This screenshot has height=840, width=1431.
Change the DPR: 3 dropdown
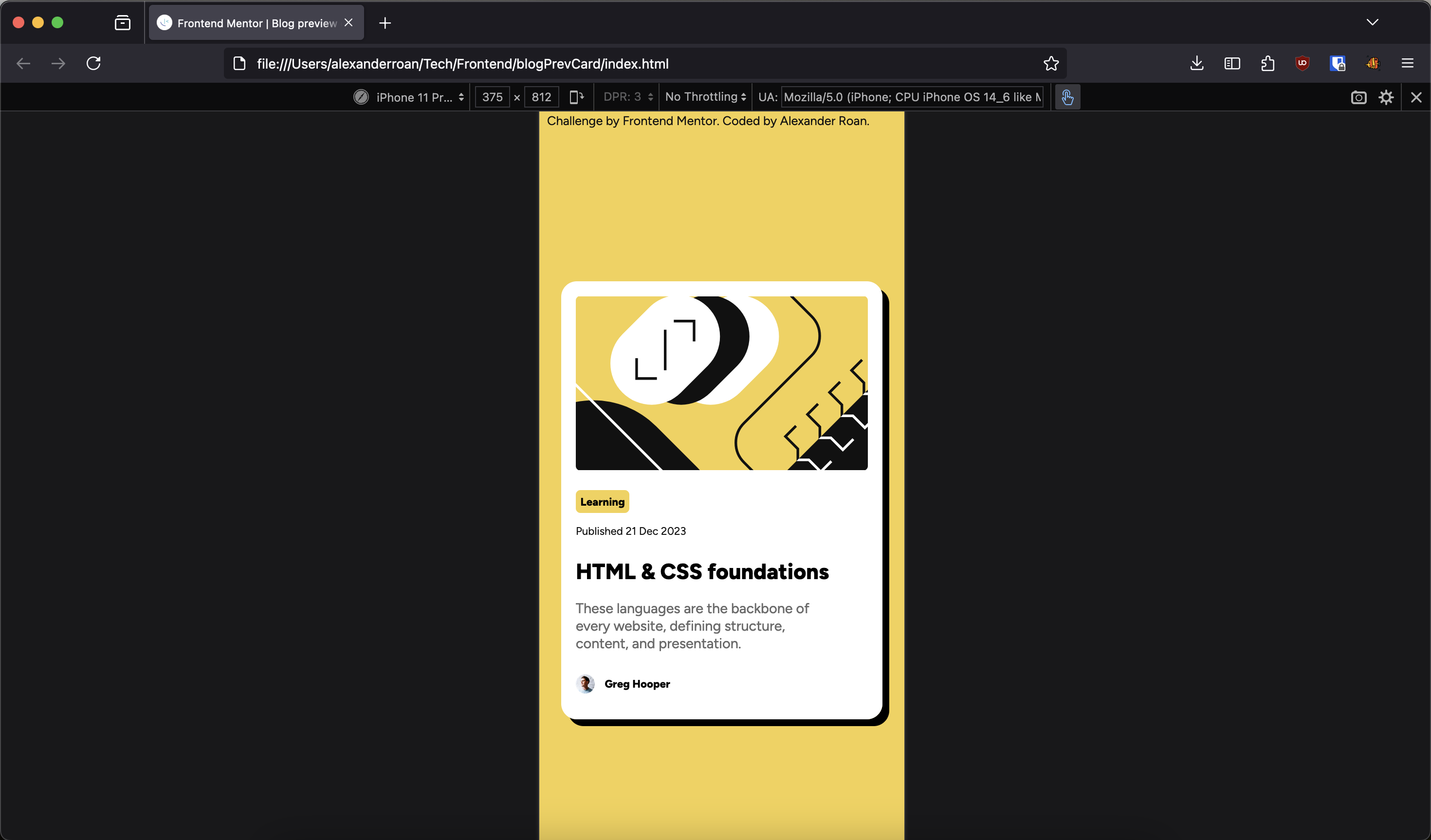626,96
